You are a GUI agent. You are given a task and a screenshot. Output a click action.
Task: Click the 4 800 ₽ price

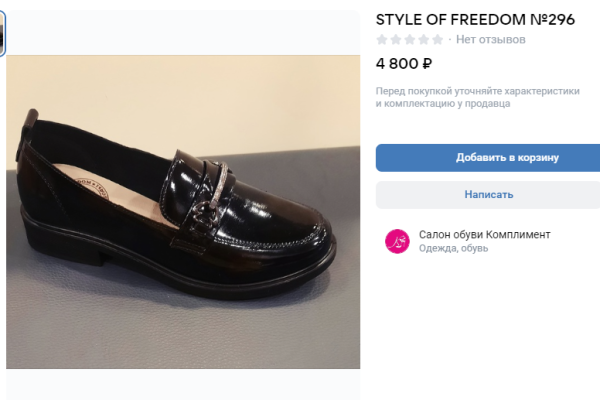coord(404,64)
